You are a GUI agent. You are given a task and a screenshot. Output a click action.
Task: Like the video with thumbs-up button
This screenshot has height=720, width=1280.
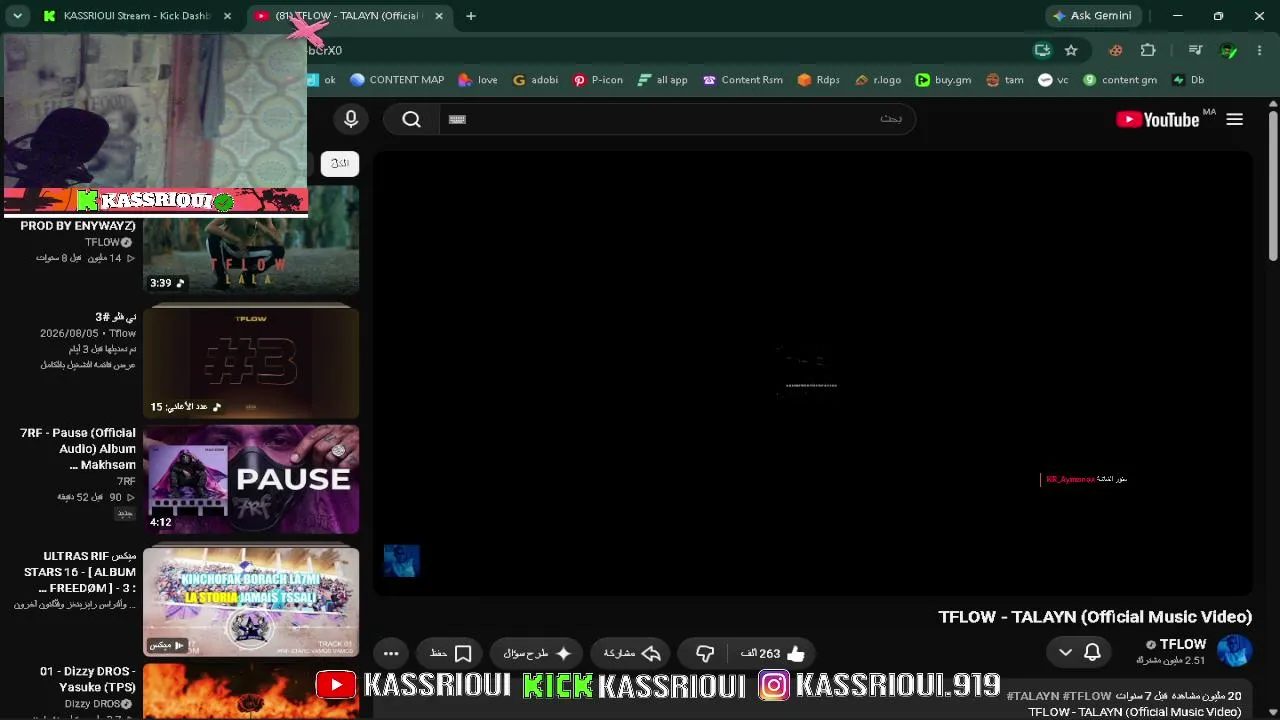click(x=772, y=653)
